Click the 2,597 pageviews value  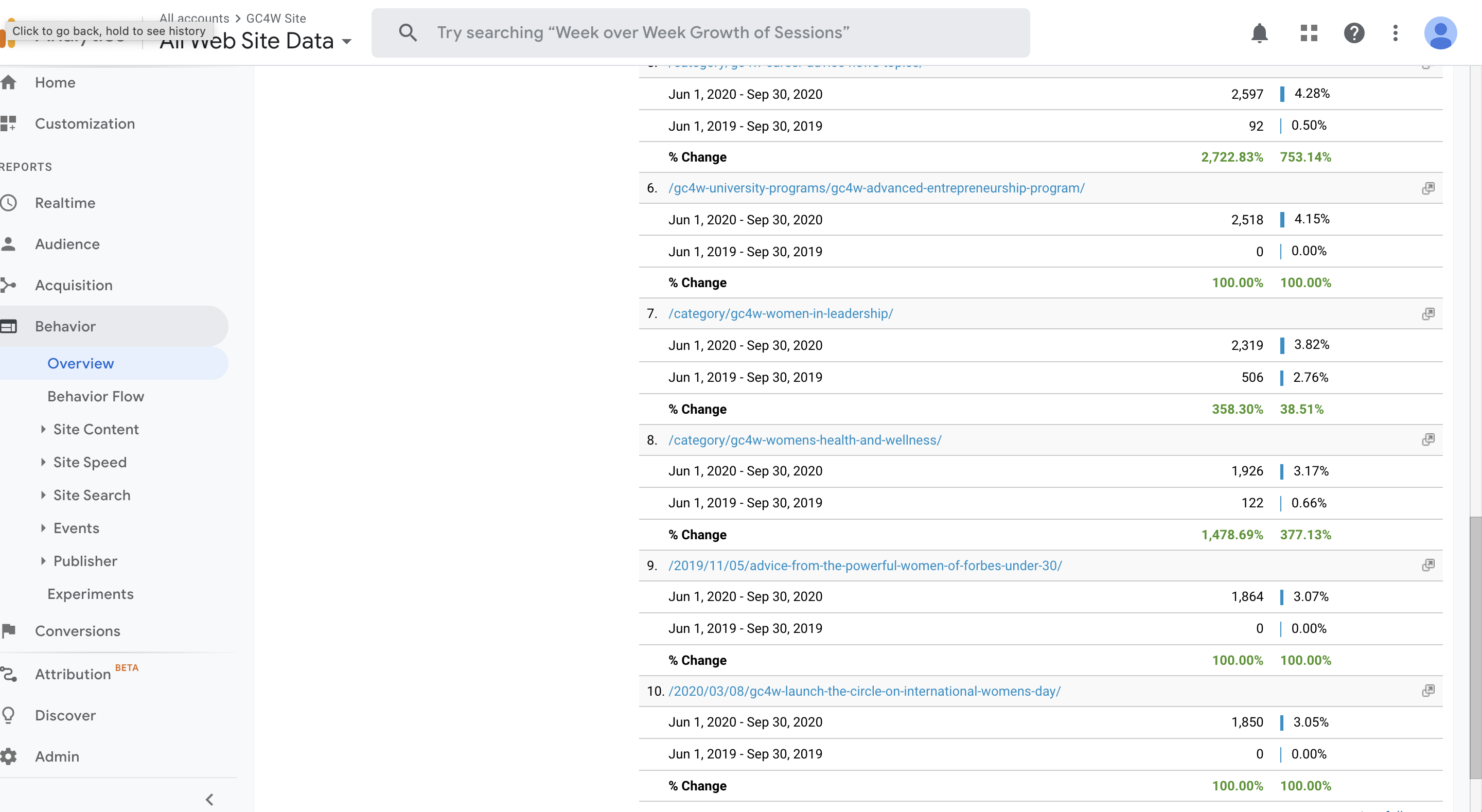coord(1247,94)
